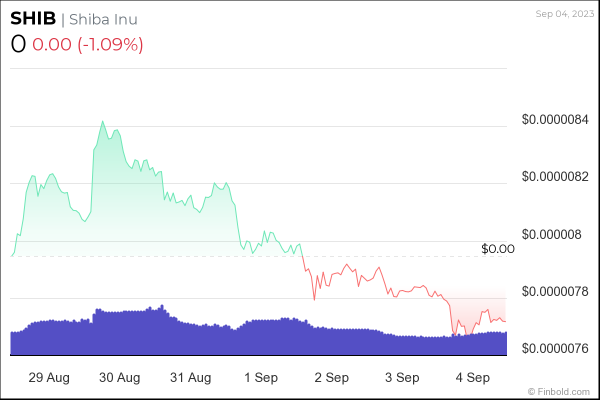Click the 31 Aug date tick
600x400 pixels.
(x=191, y=378)
